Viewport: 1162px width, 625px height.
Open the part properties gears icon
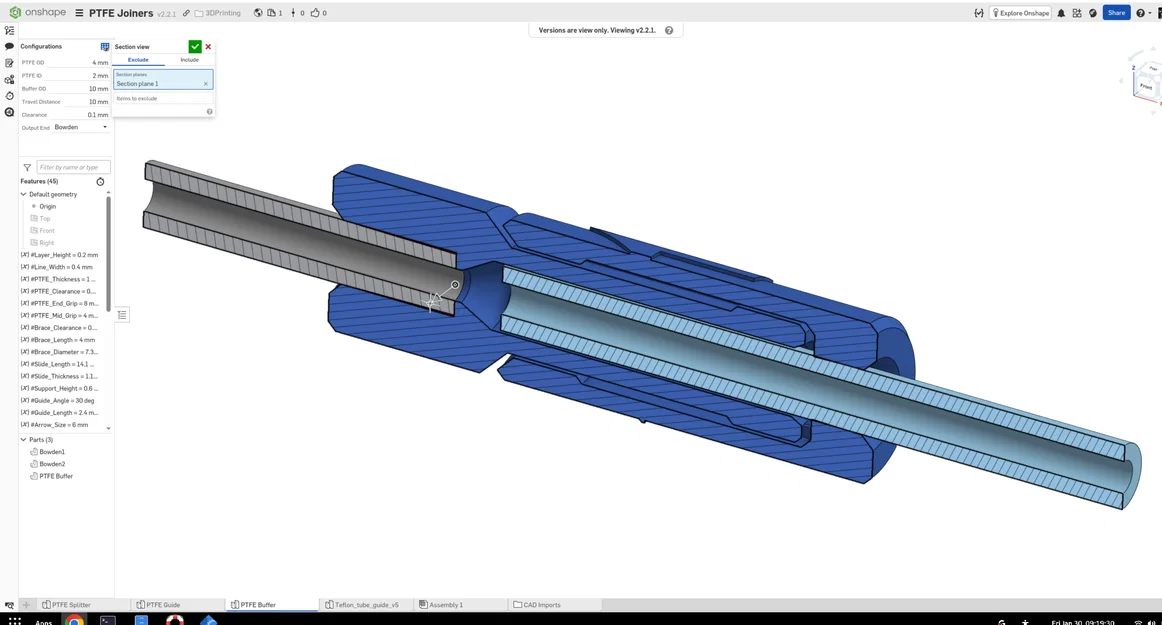(9, 79)
